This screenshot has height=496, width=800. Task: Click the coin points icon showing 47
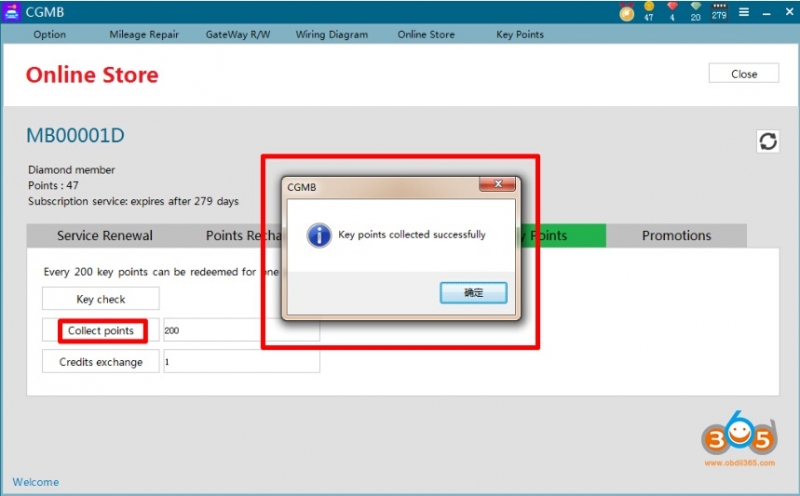pos(648,11)
